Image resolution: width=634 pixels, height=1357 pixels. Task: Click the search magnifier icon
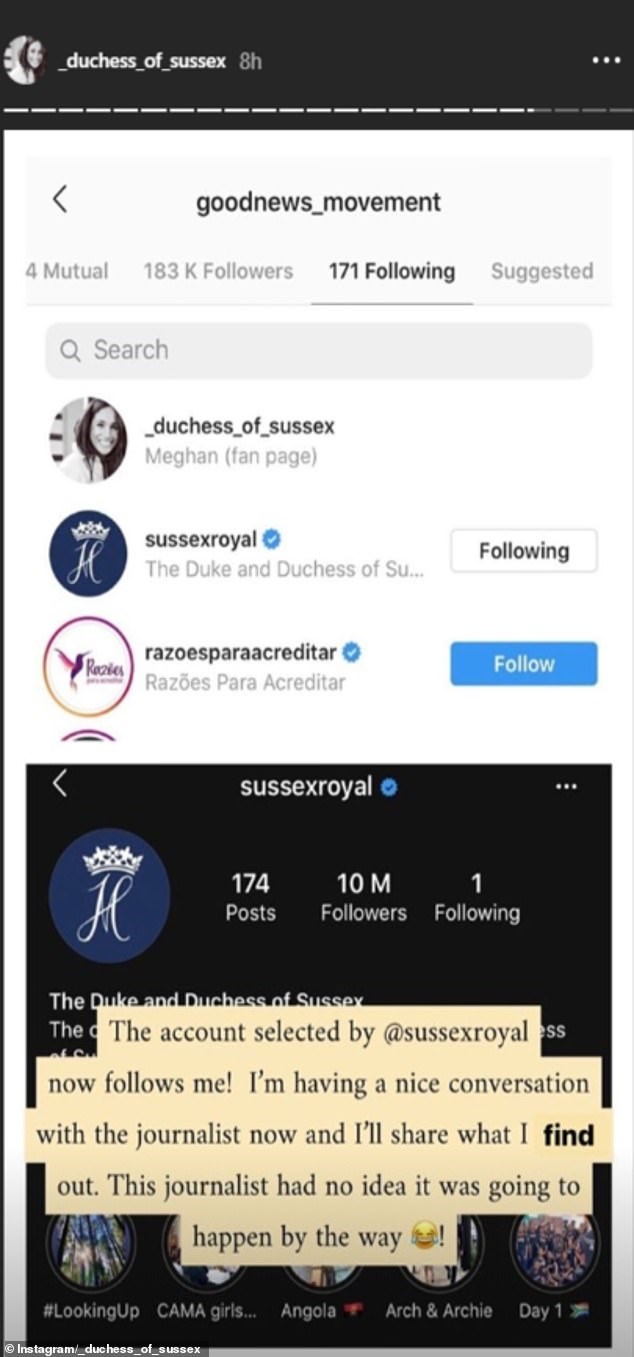pyautogui.click(x=70, y=350)
